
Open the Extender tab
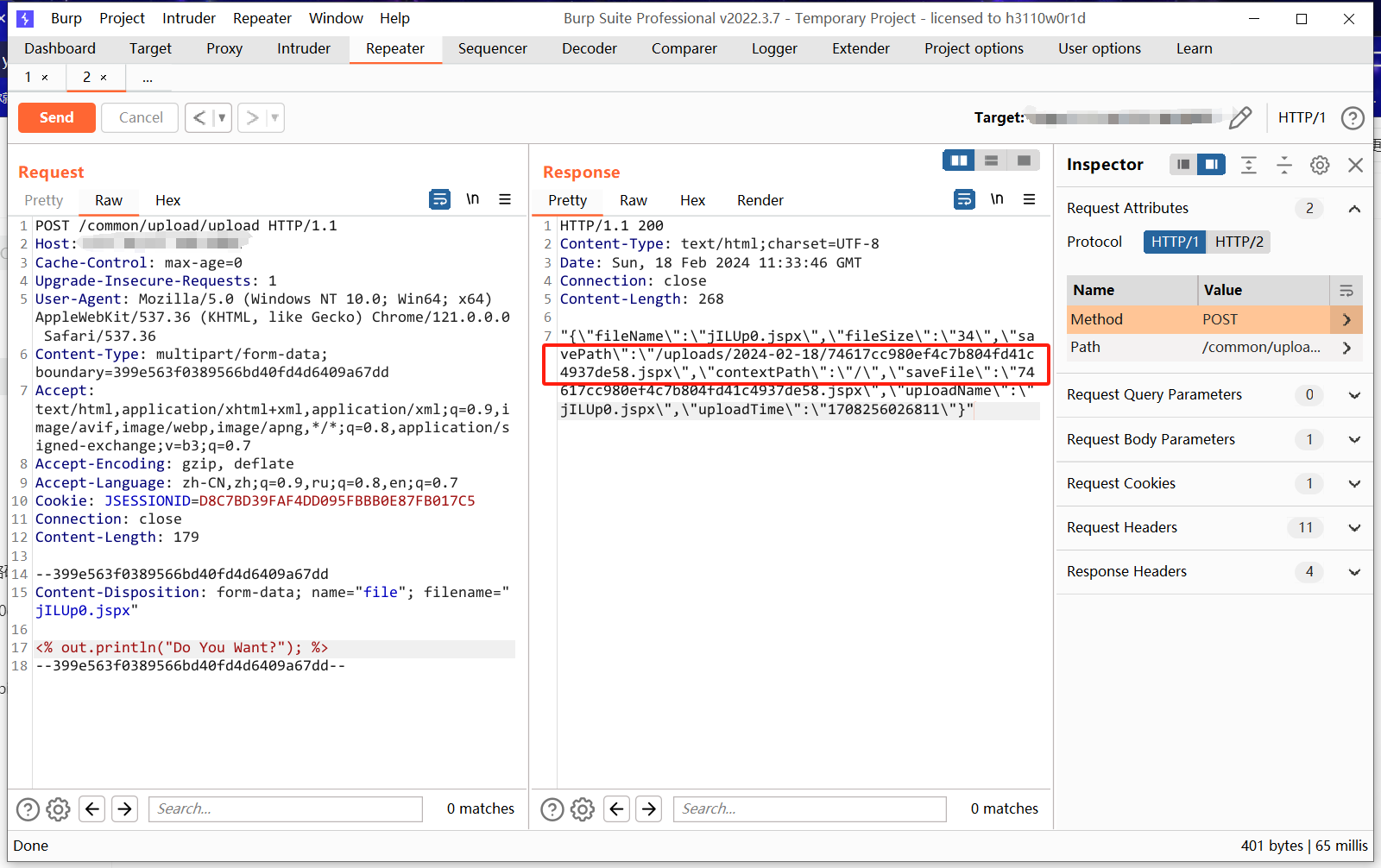coord(861,48)
